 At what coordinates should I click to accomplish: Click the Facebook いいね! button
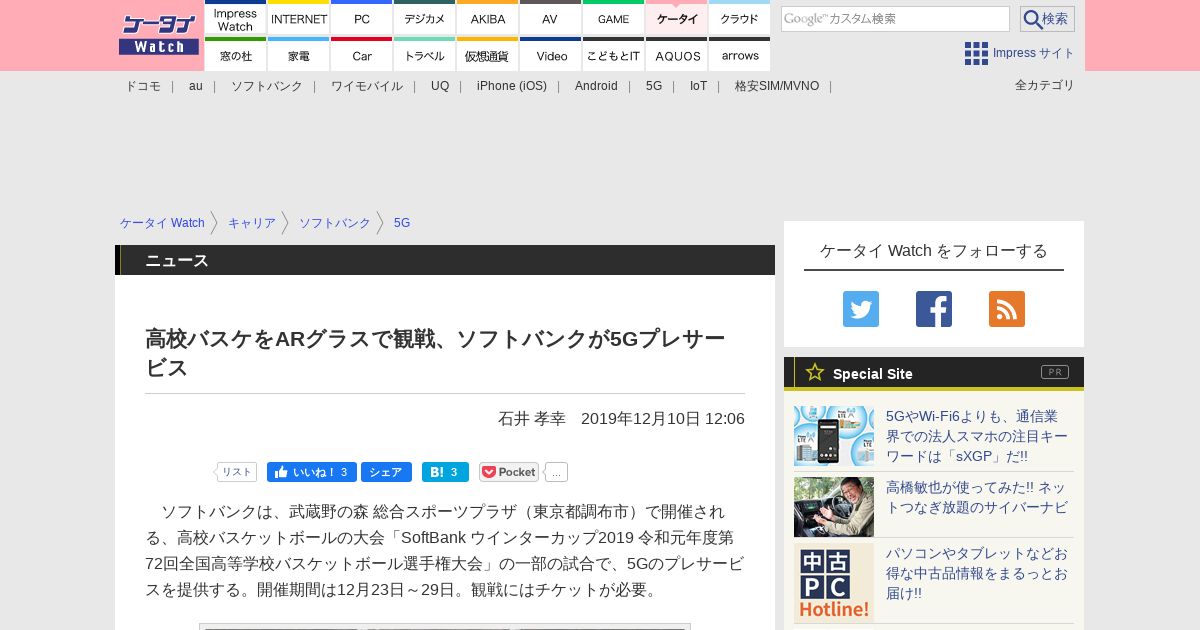click(x=312, y=472)
